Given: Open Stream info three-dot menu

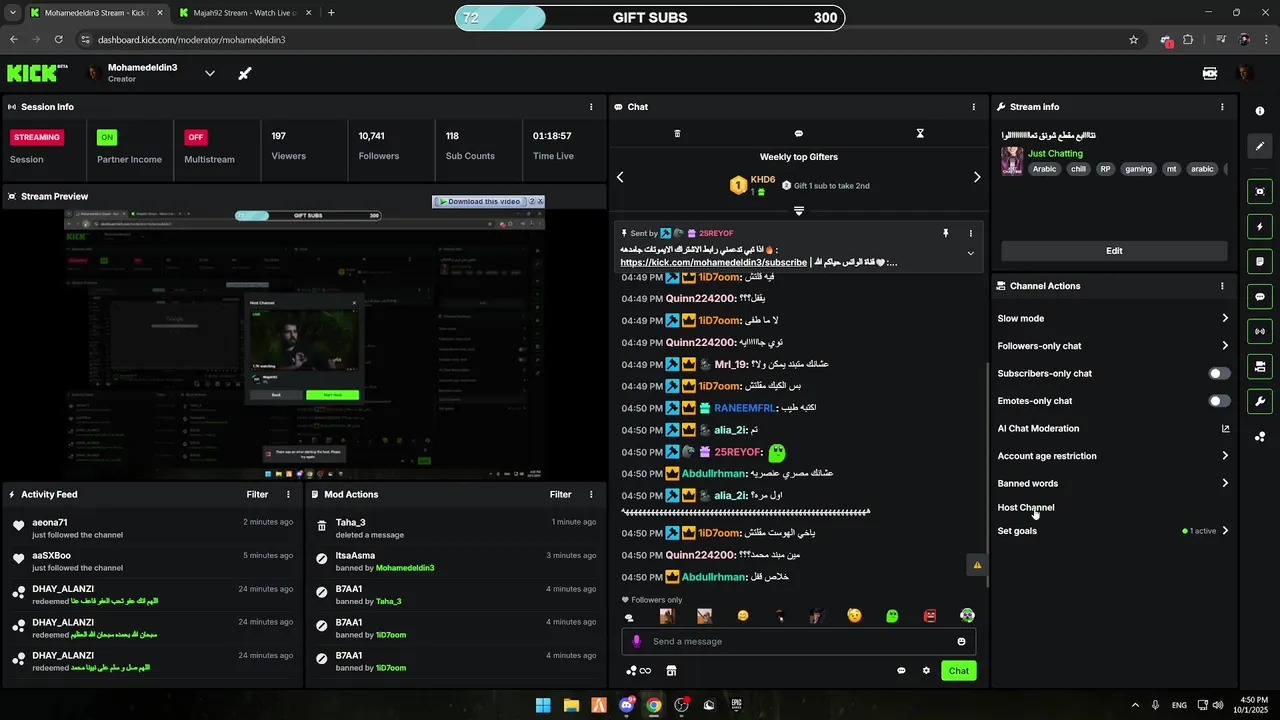Looking at the screenshot, I should (x=1222, y=107).
